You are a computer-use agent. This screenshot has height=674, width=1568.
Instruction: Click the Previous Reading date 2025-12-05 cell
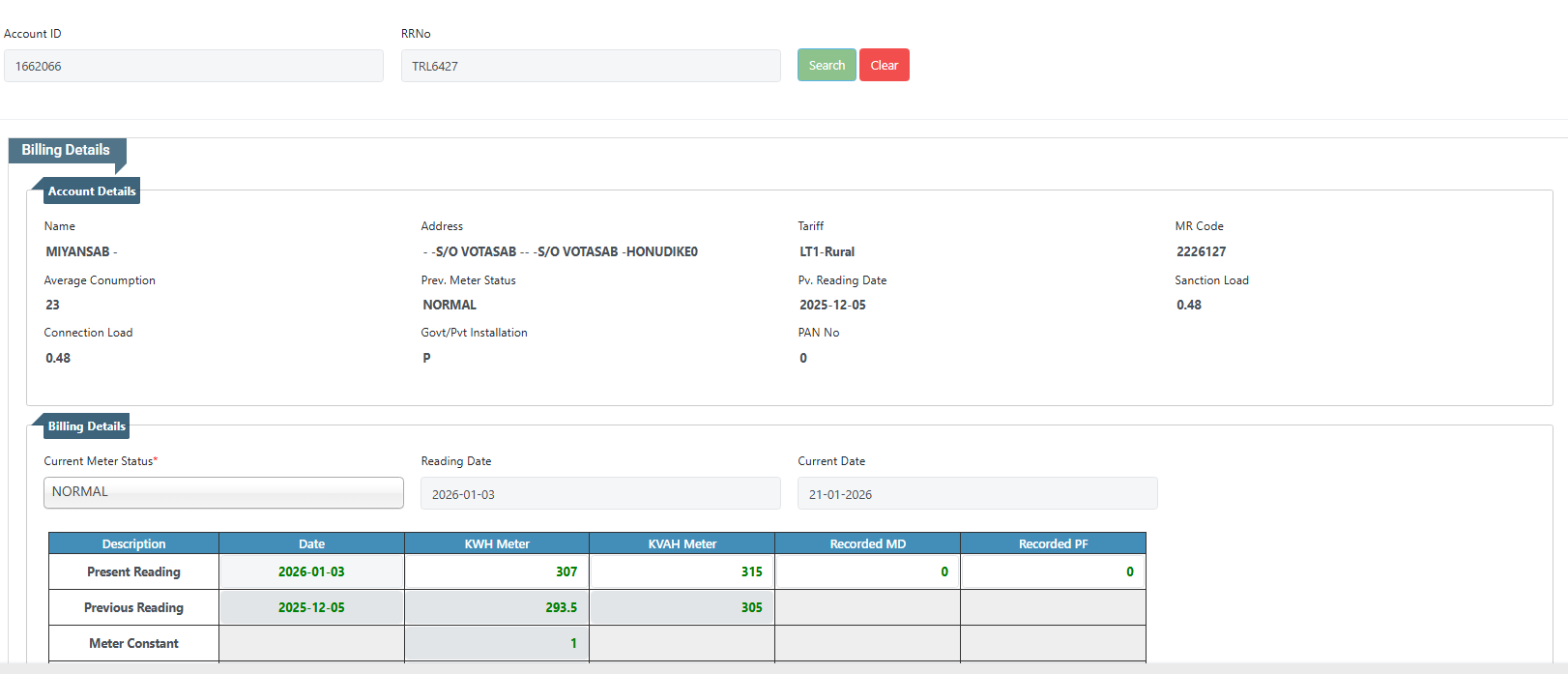311,607
